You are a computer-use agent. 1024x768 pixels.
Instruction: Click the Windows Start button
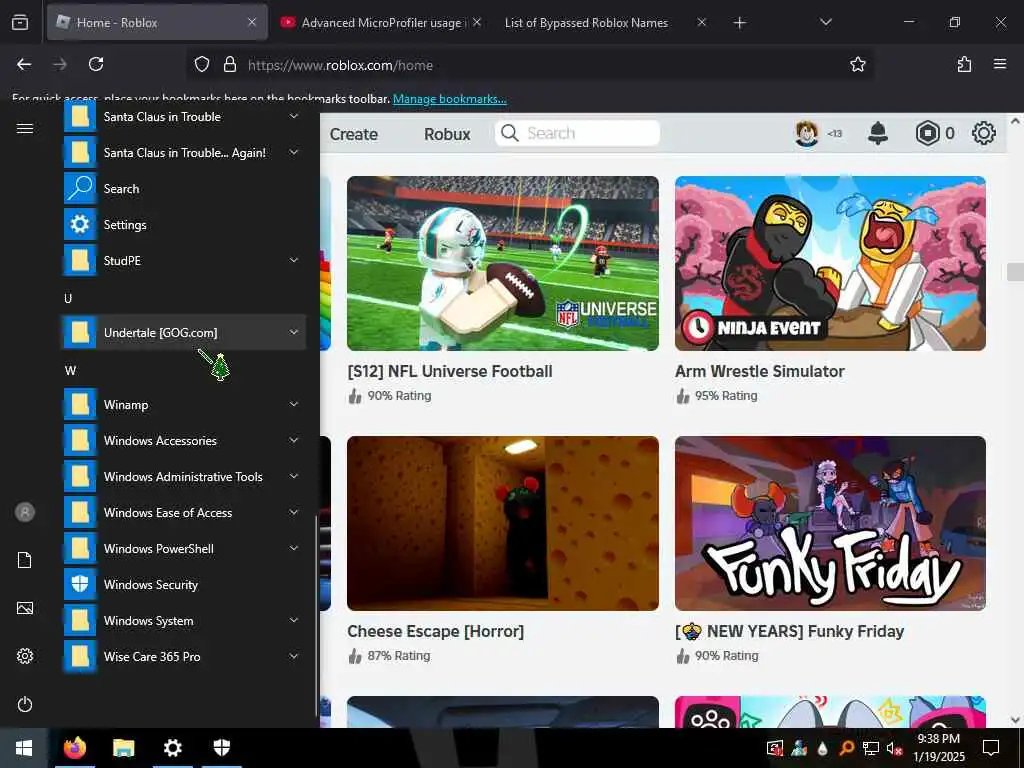pos(24,748)
